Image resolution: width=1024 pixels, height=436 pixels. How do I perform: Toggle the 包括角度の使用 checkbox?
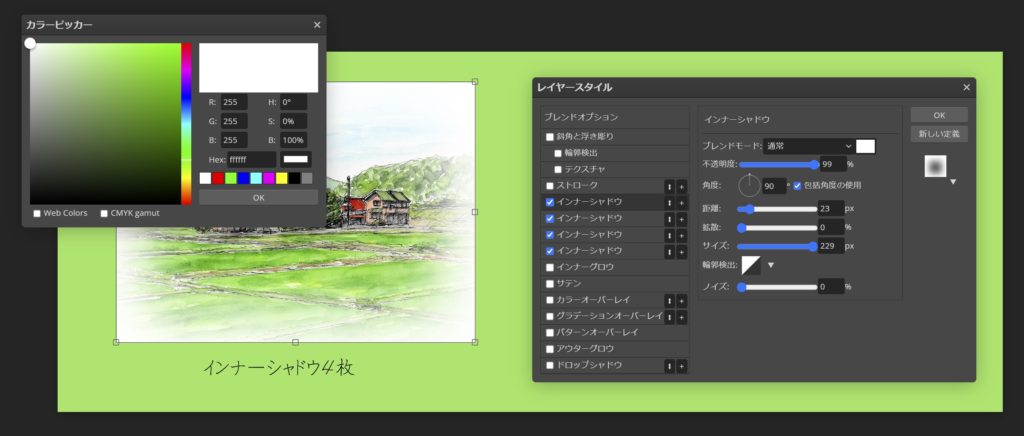coord(797,185)
